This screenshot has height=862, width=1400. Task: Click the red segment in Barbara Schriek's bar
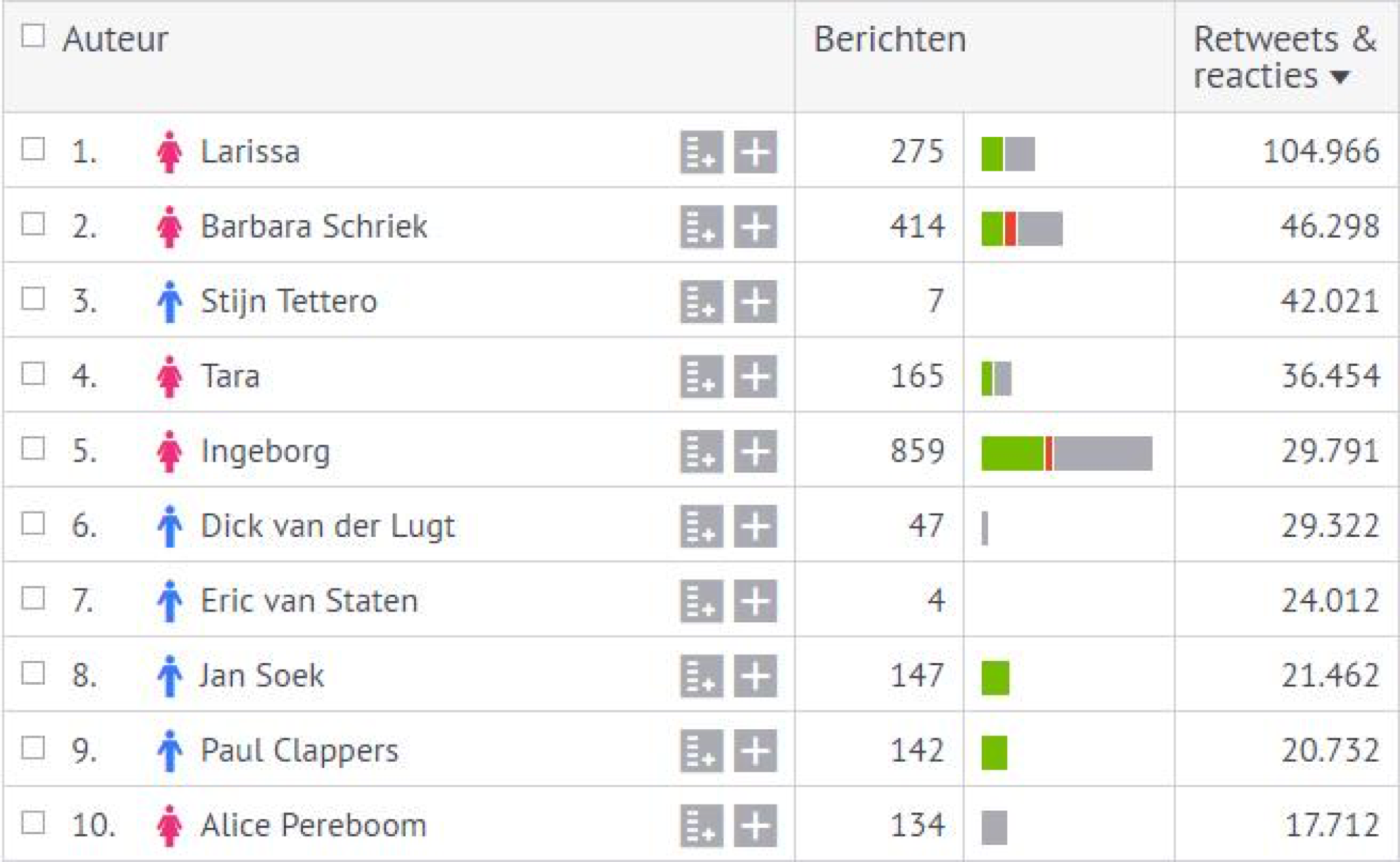pyautogui.click(x=1010, y=229)
